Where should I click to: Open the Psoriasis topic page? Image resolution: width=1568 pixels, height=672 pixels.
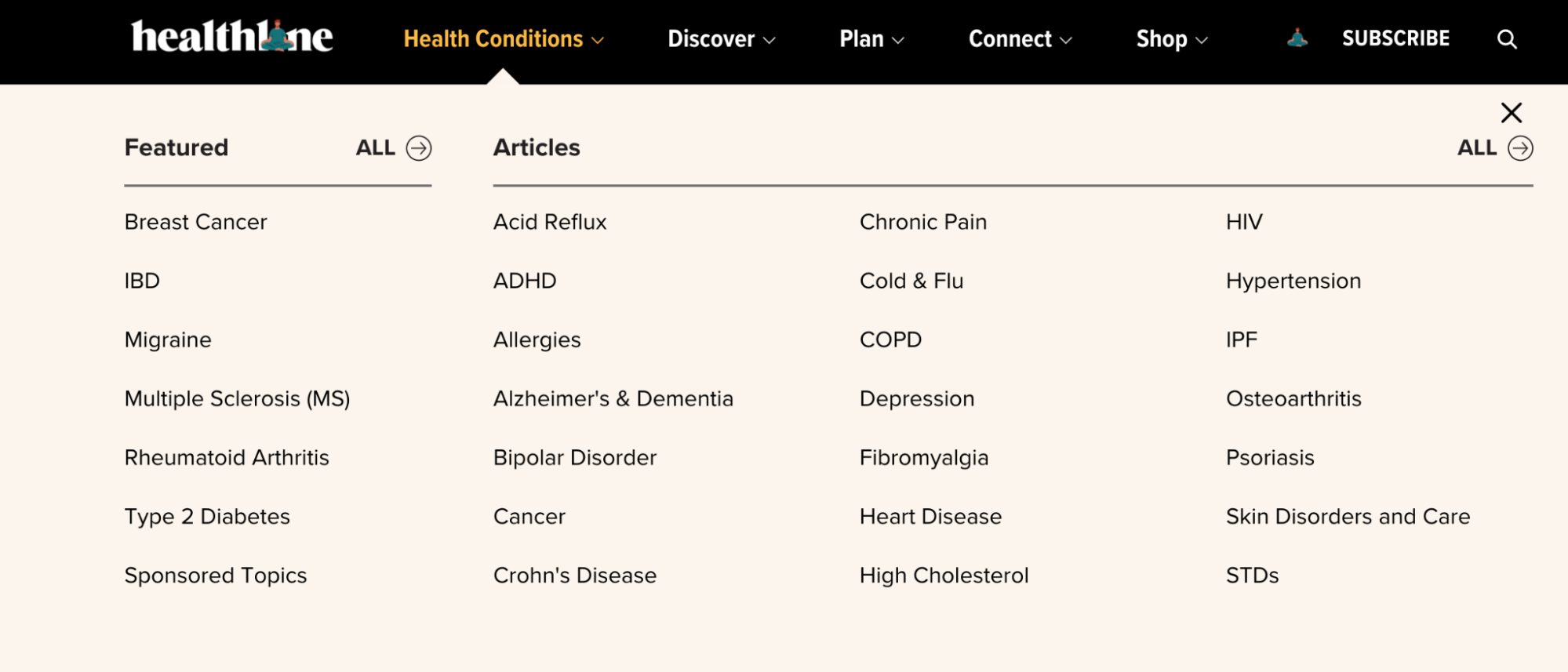click(1269, 457)
